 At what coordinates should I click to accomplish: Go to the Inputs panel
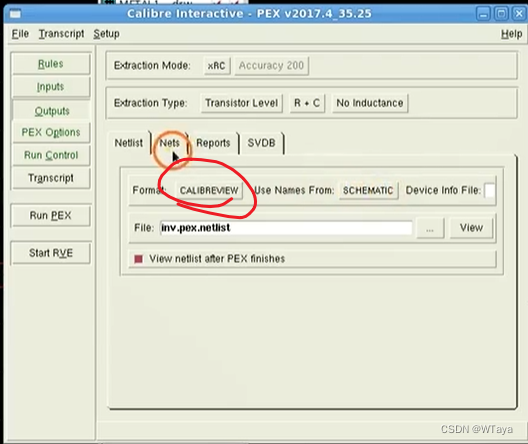click(51, 87)
